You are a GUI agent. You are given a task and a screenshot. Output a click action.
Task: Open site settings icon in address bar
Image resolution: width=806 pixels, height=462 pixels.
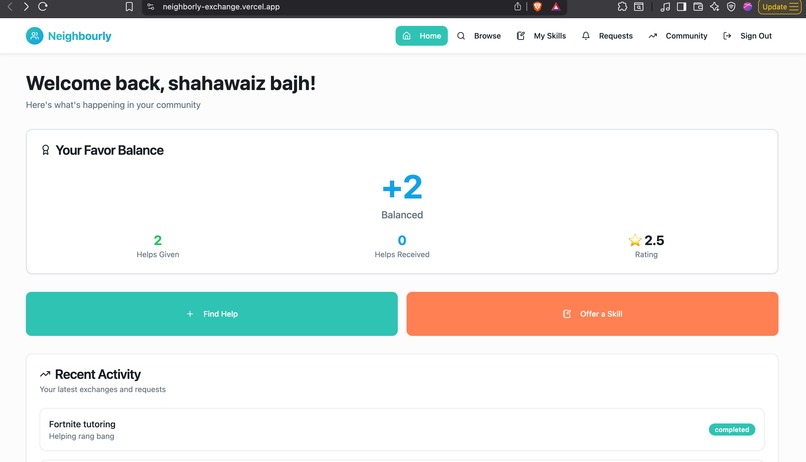point(151,7)
